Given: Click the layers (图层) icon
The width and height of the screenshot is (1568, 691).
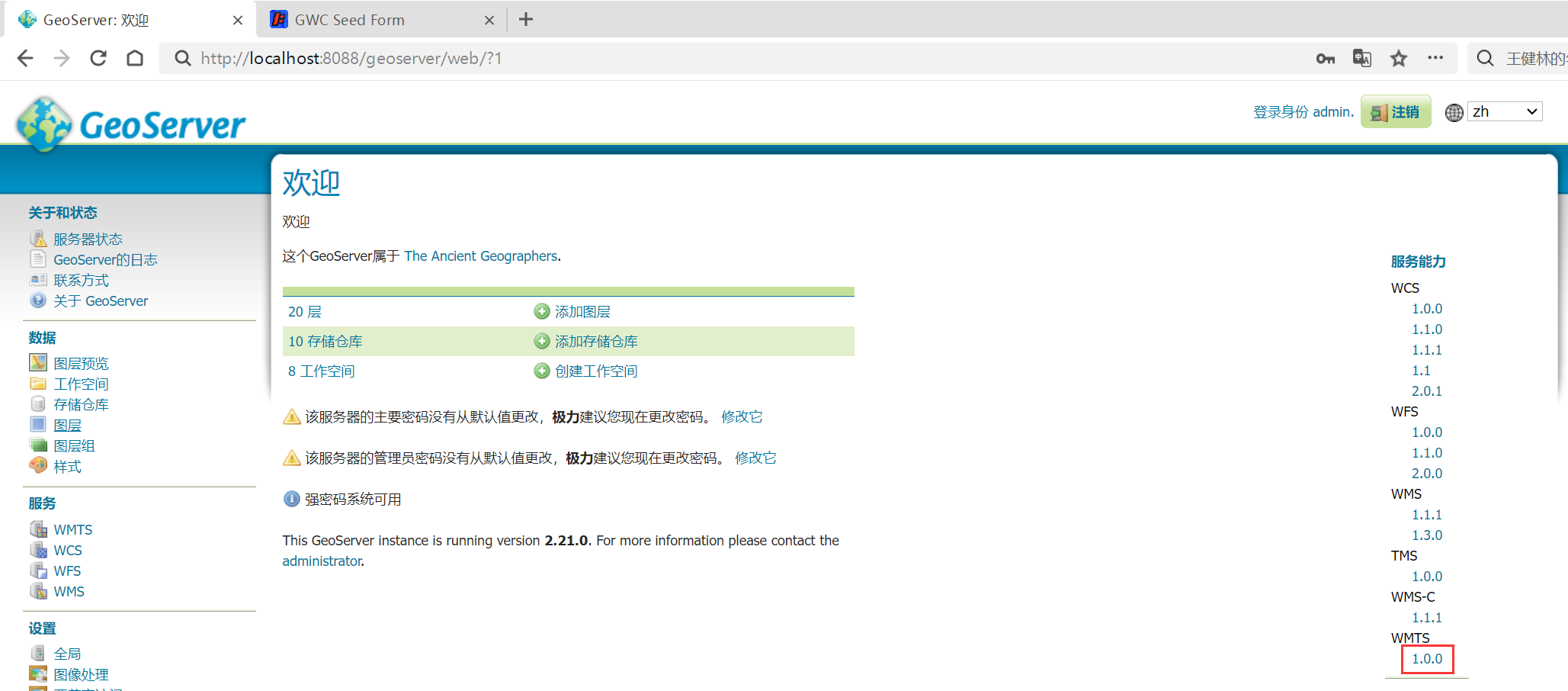Looking at the screenshot, I should coord(38,424).
